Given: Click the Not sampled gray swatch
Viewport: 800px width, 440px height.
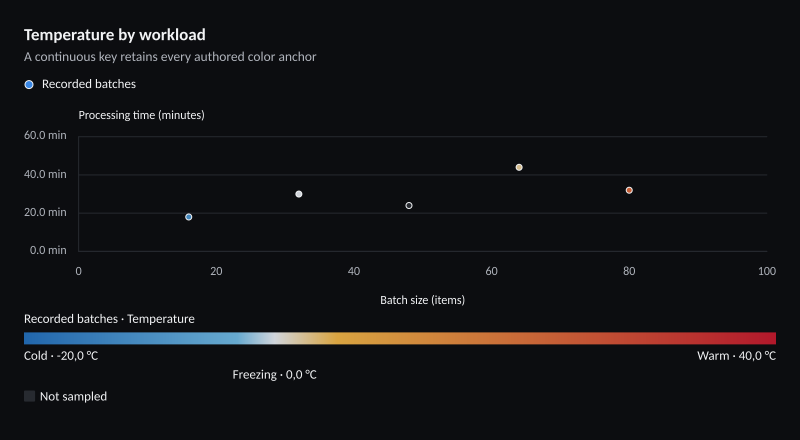Looking at the screenshot, I should click(x=30, y=396).
